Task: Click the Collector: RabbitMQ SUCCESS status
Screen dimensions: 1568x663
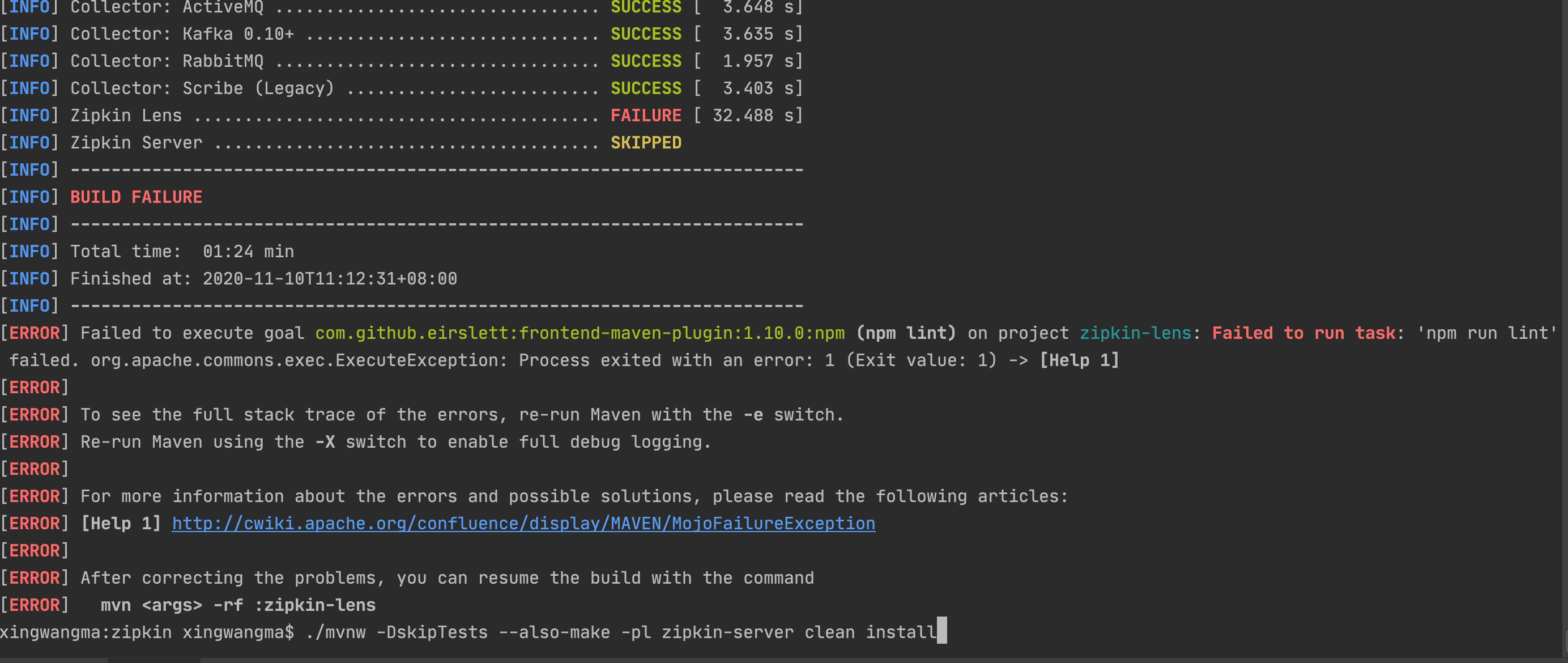Action: 646,60
